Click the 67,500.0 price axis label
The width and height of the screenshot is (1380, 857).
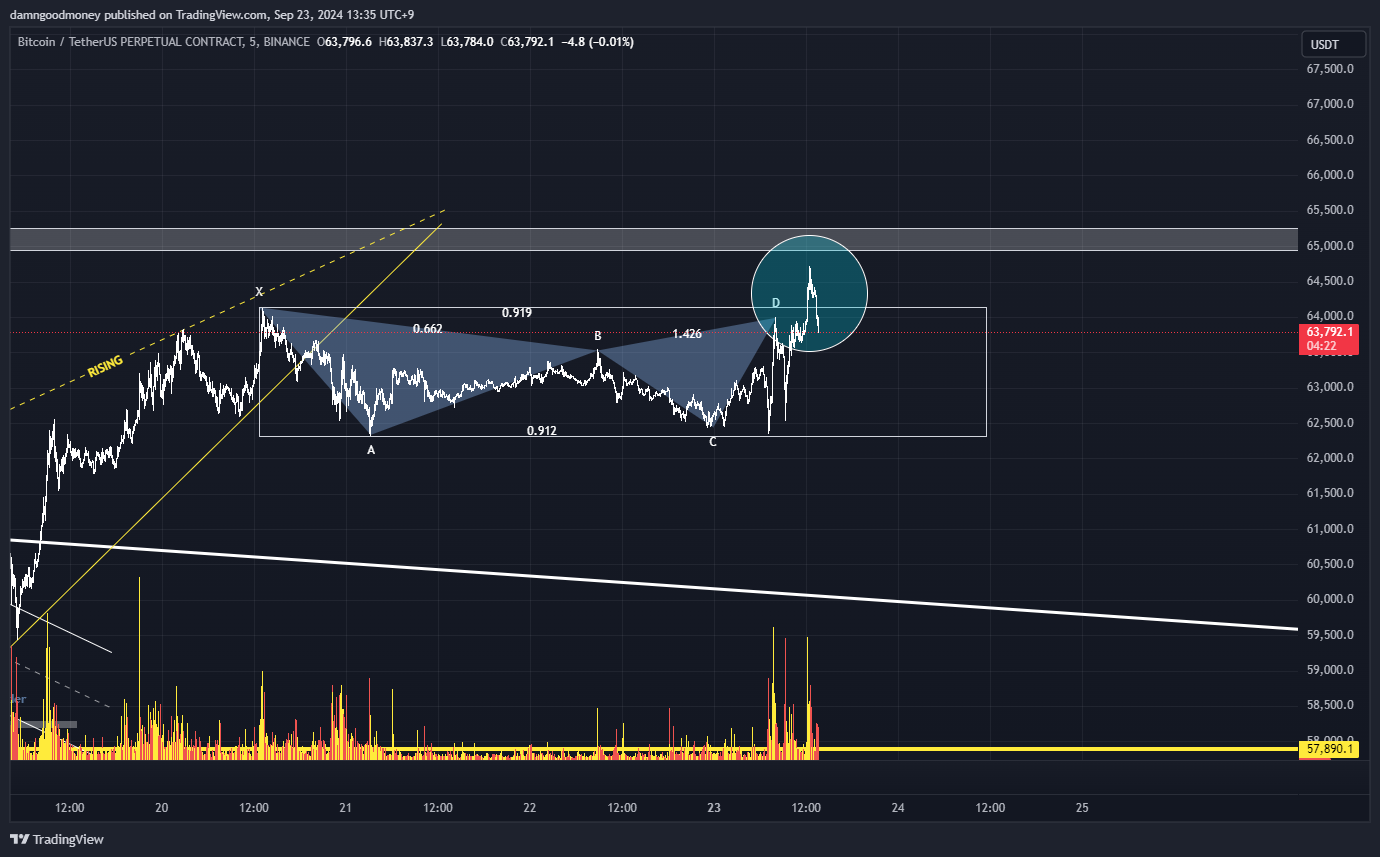pos(1331,69)
